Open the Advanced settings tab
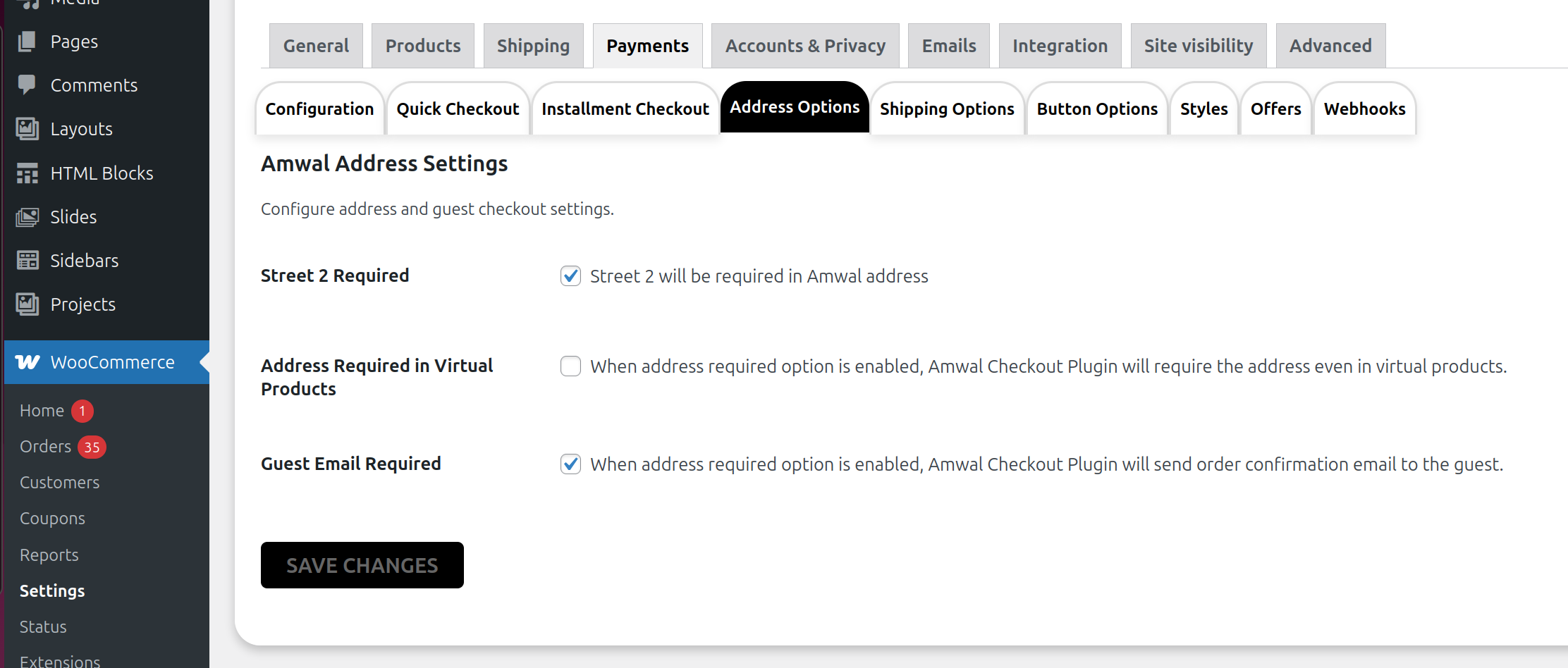 (1330, 46)
